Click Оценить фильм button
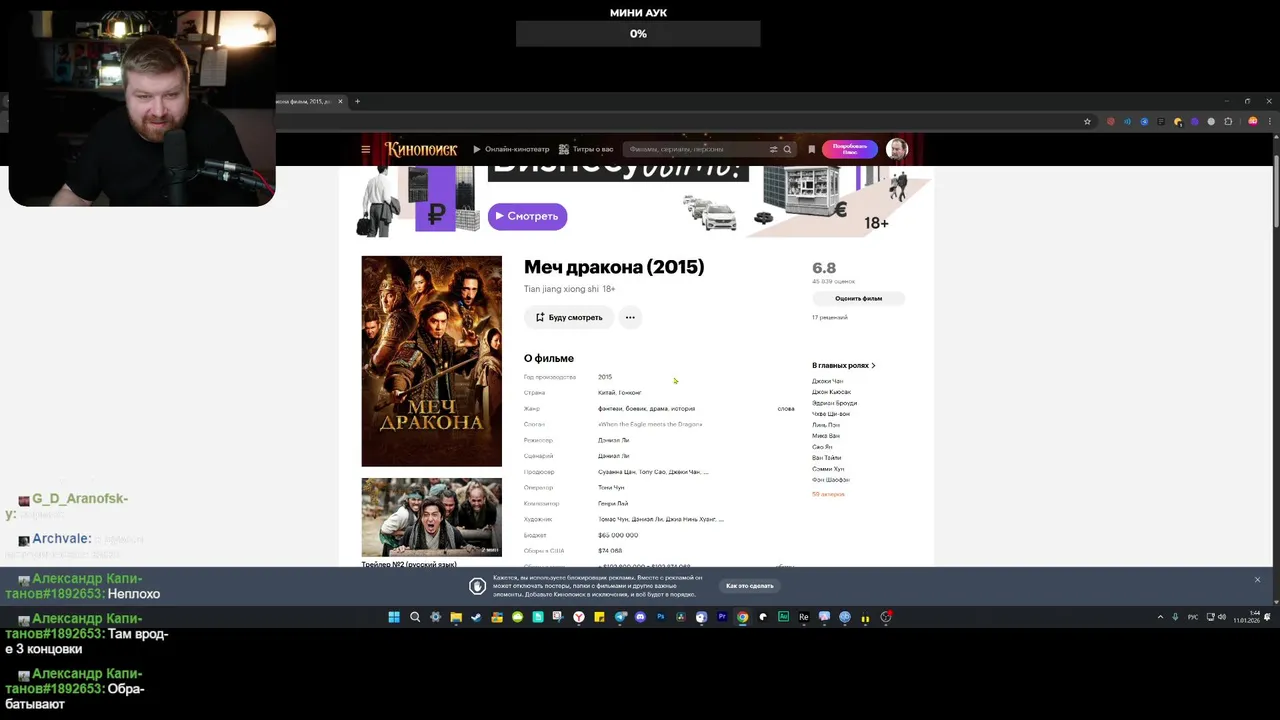 [x=858, y=298]
